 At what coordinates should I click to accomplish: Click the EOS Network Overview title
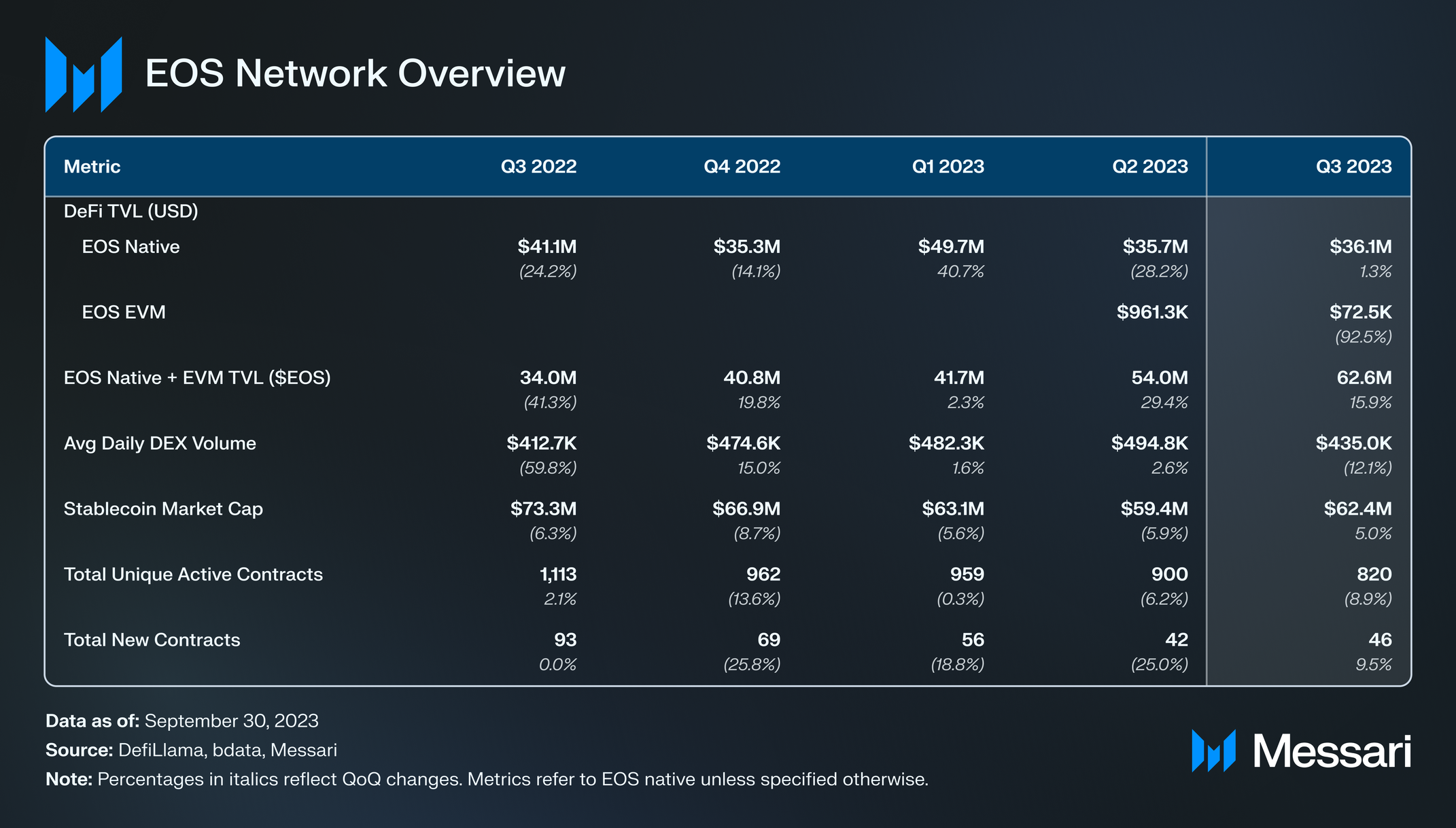click(355, 73)
